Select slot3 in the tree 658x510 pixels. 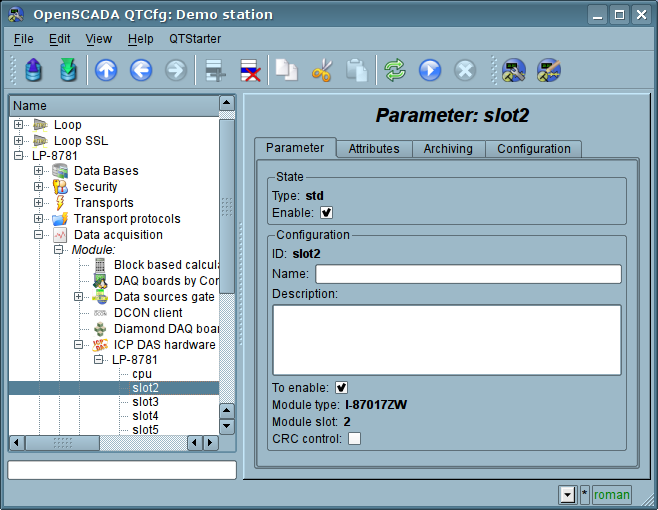point(145,402)
